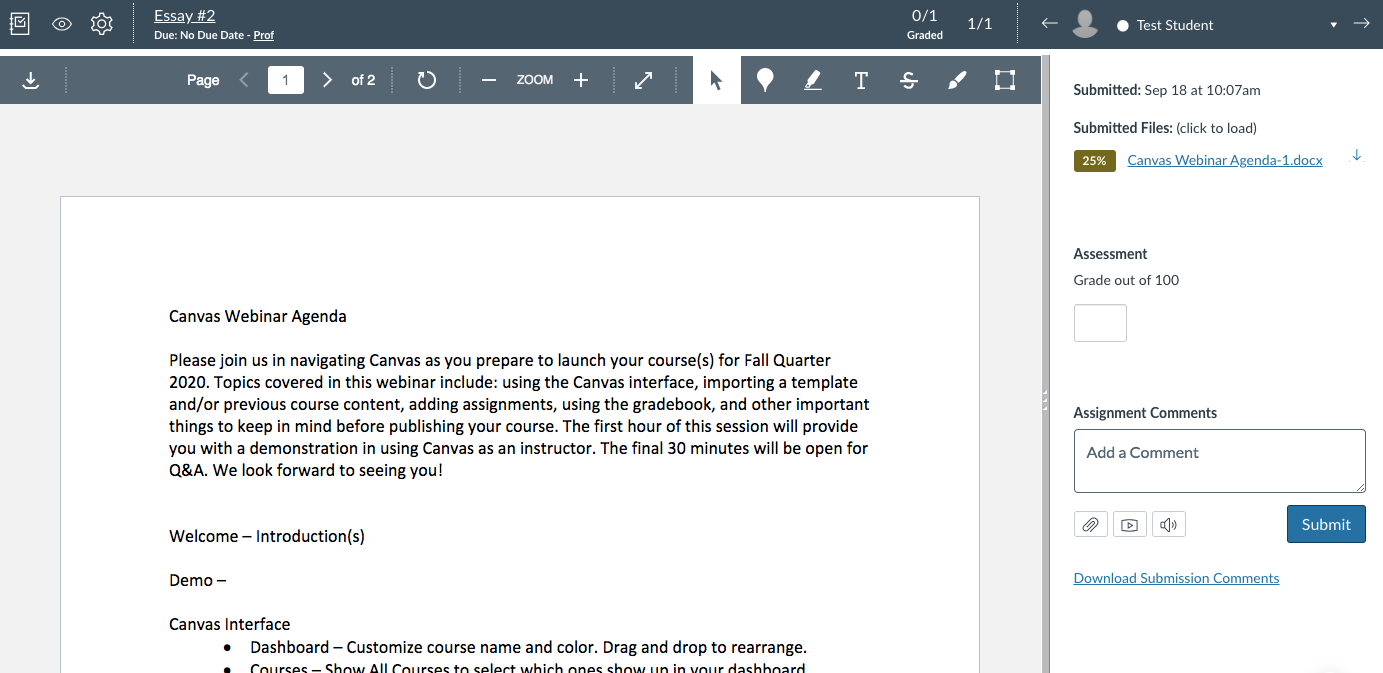Zoom in on the document
Viewport: 1383px width, 673px height.
point(580,79)
